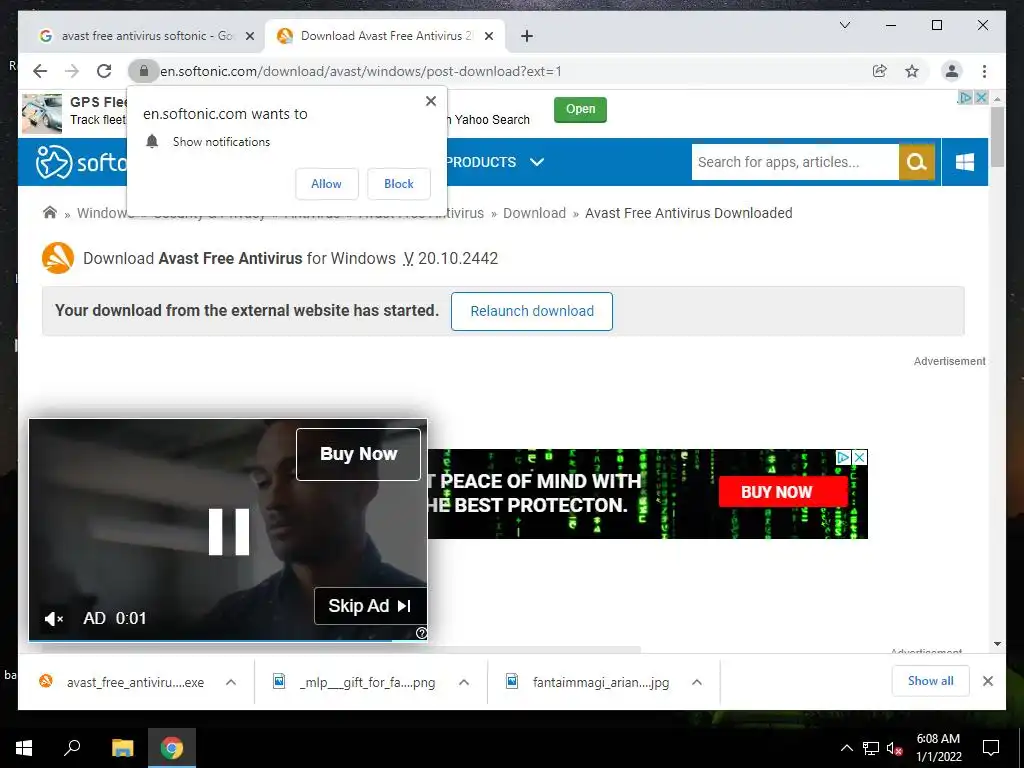Select the Windows platform icon

tap(965, 162)
